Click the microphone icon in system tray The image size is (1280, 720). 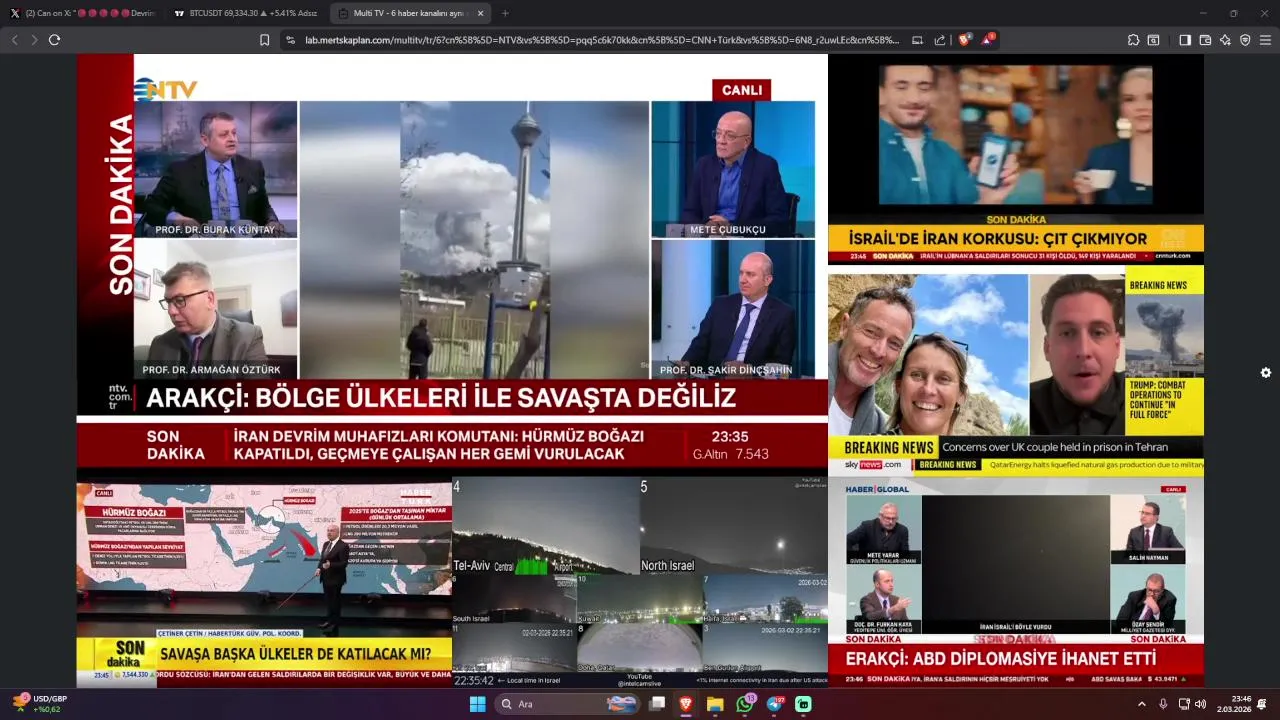[x=1163, y=704]
